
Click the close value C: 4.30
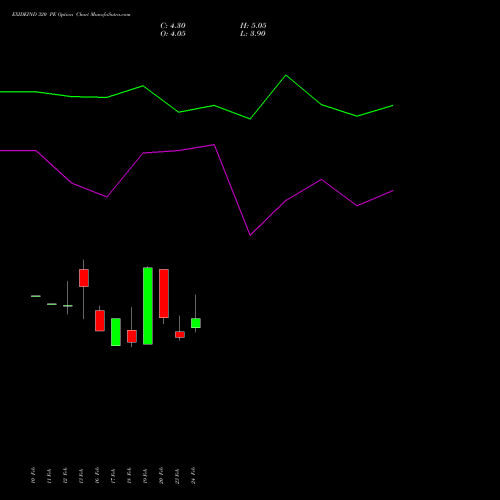[x=173, y=26]
